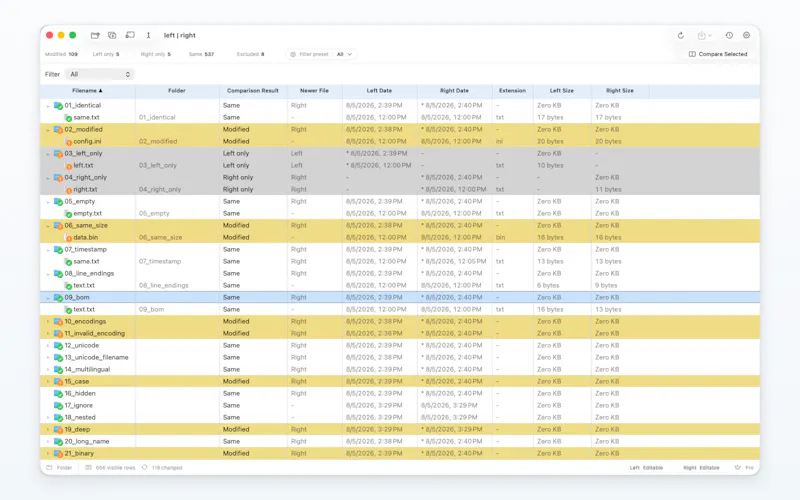Click the third toolbar swap-sides icon
The height and width of the screenshot is (500, 800).
130,35
